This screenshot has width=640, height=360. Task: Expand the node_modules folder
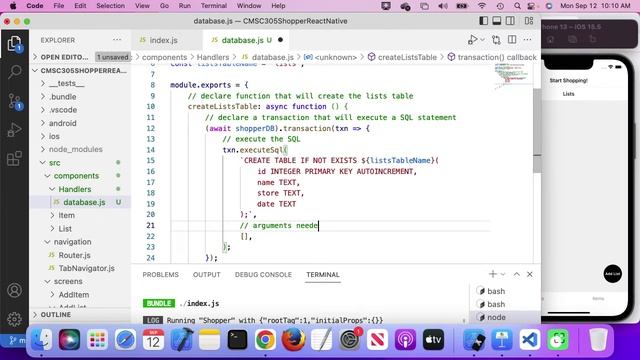75,149
